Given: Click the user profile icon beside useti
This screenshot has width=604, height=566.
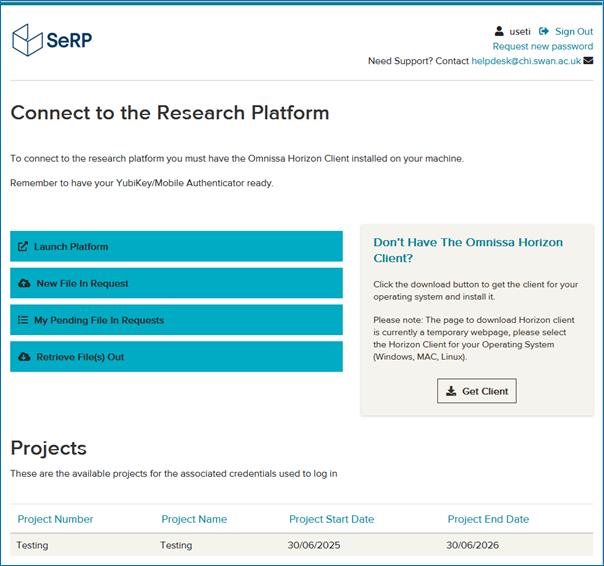Looking at the screenshot, I should (499, 31).
